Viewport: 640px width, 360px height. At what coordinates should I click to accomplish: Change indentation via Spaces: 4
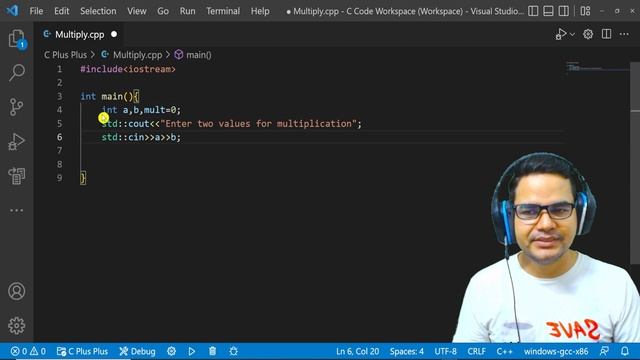(407, 351)
